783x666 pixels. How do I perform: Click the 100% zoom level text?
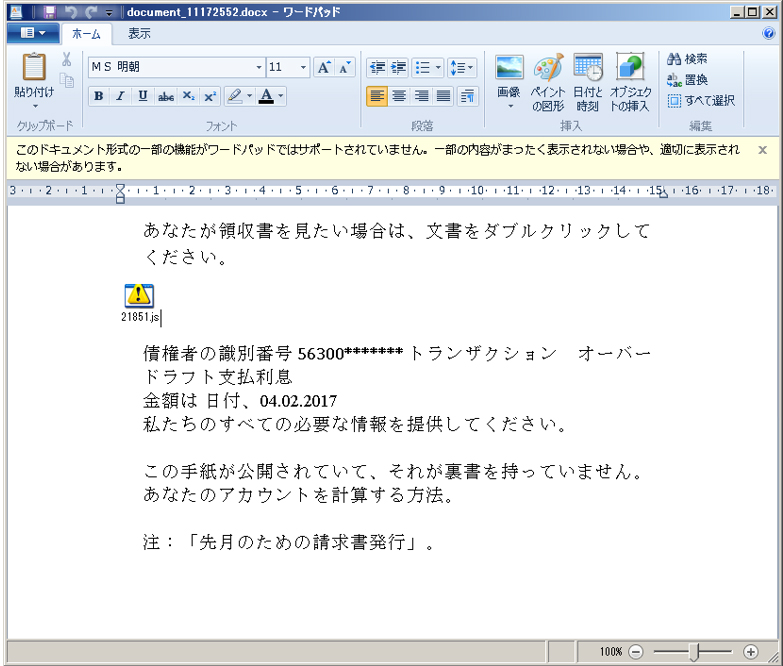click(x=610, y=652)
